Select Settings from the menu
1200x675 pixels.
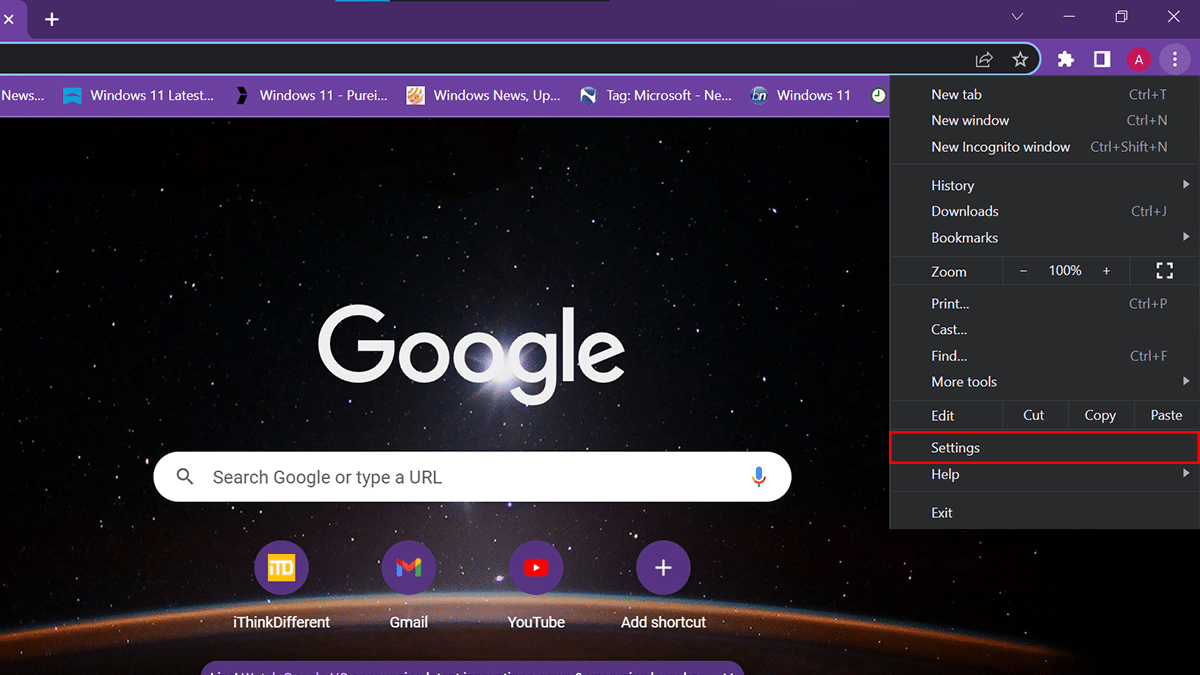(1044, 448)
